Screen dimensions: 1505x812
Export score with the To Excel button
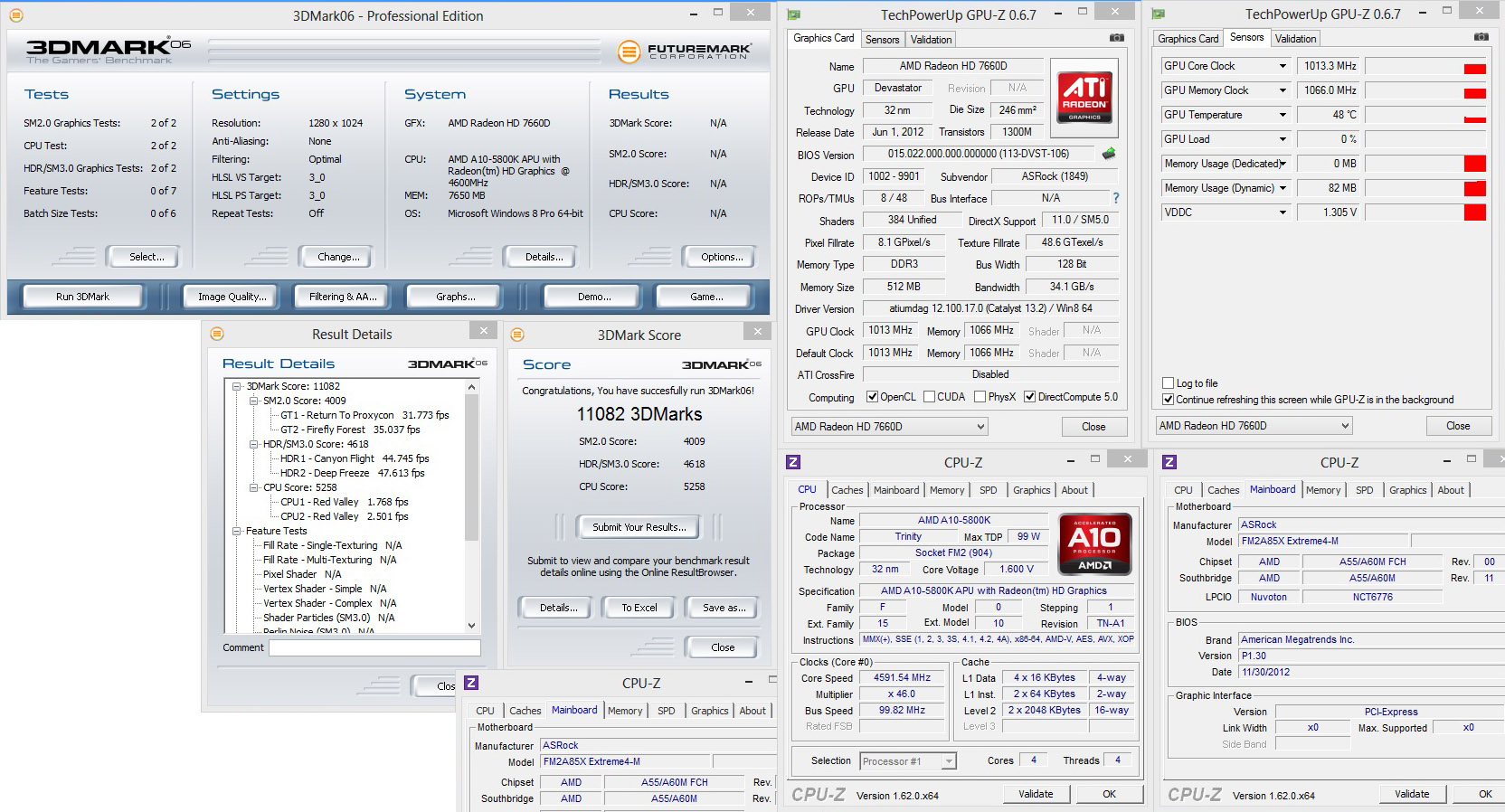(x=639, y=608)
